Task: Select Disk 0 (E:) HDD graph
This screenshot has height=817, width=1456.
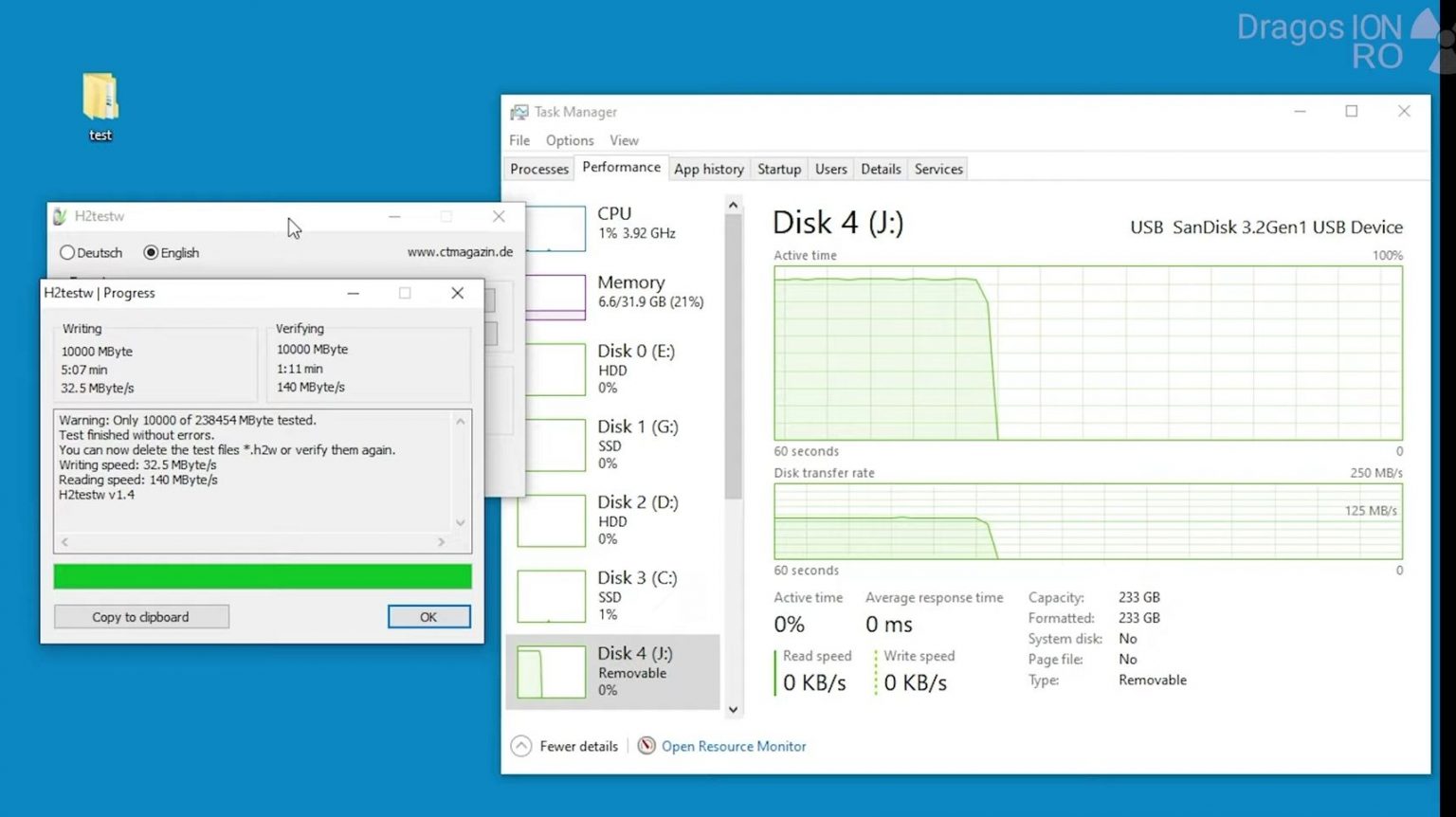Action: [552, 369]
